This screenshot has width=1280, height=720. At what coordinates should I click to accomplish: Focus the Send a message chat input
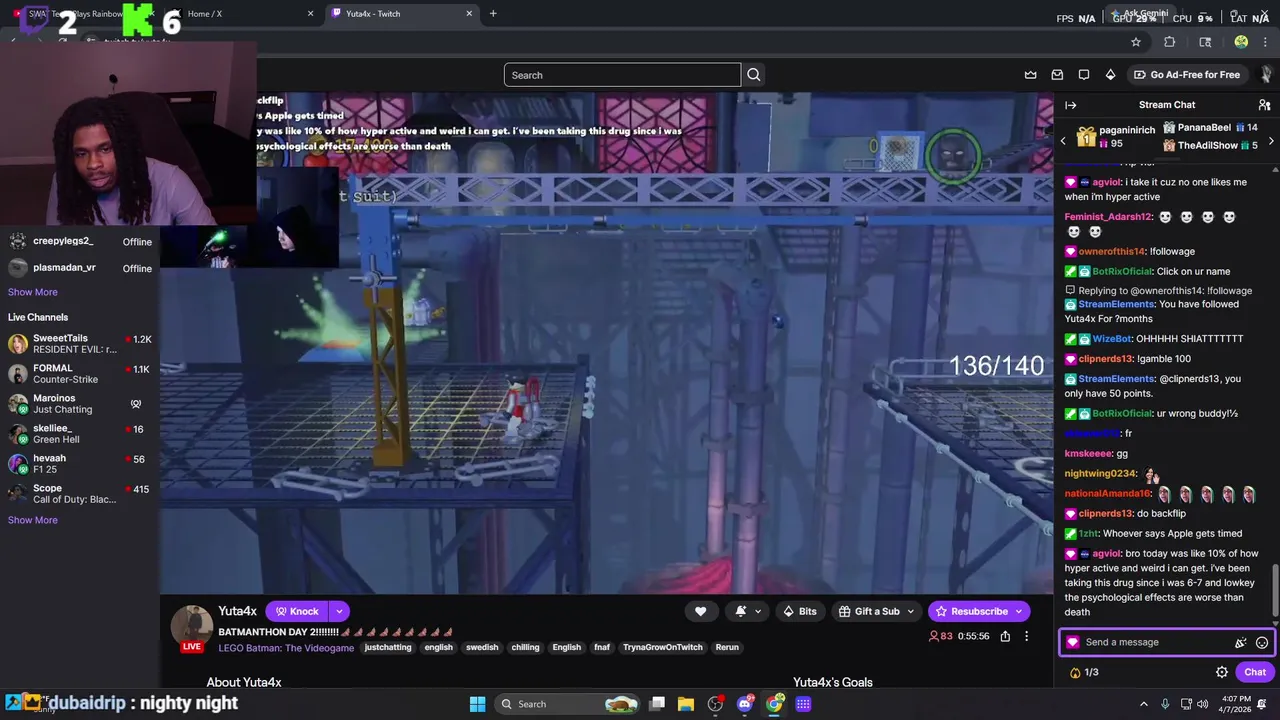pyautogui.click(x=1155, y=642)
